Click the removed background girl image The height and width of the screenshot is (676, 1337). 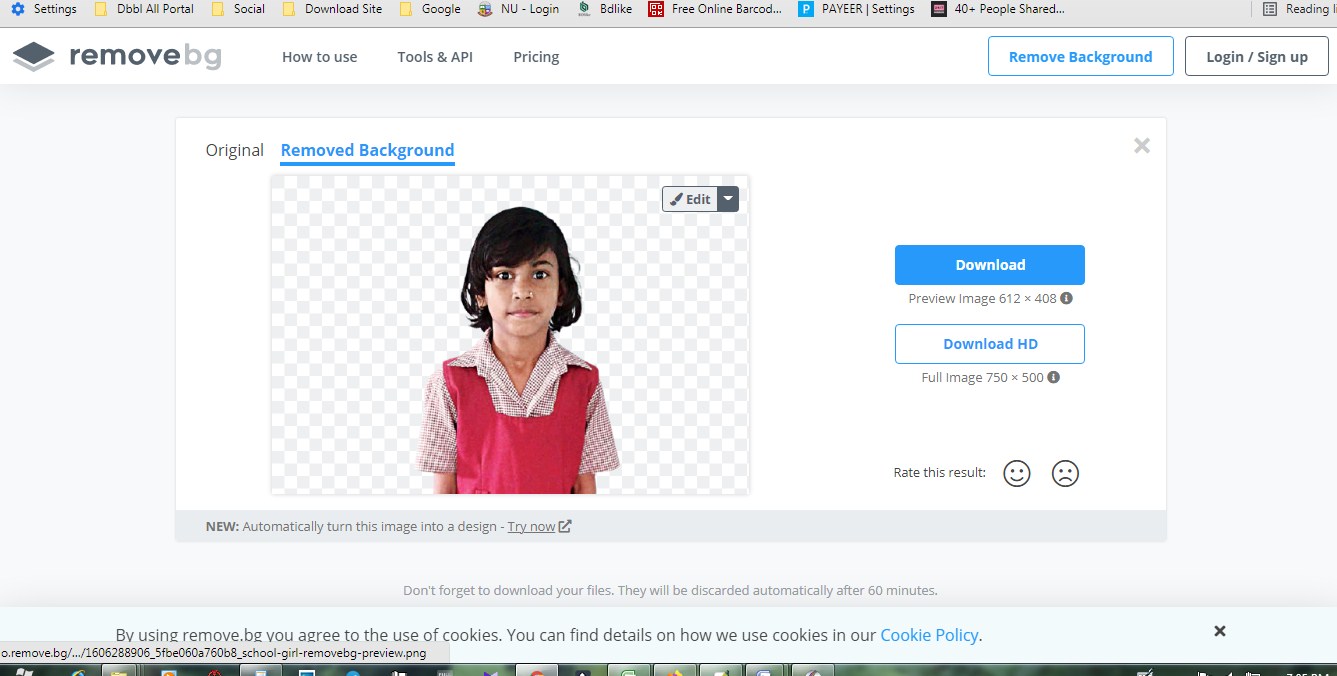(510, 335)
